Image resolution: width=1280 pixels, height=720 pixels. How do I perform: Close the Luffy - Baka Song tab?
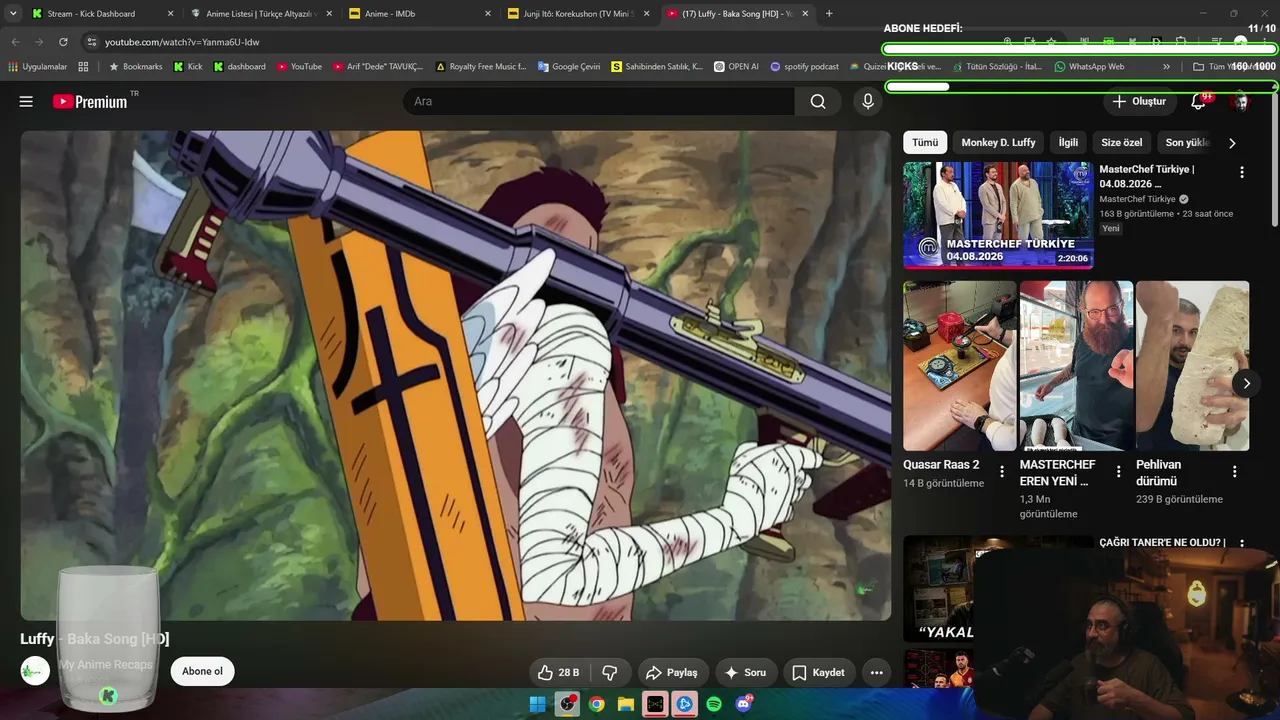tap(805, 14)
